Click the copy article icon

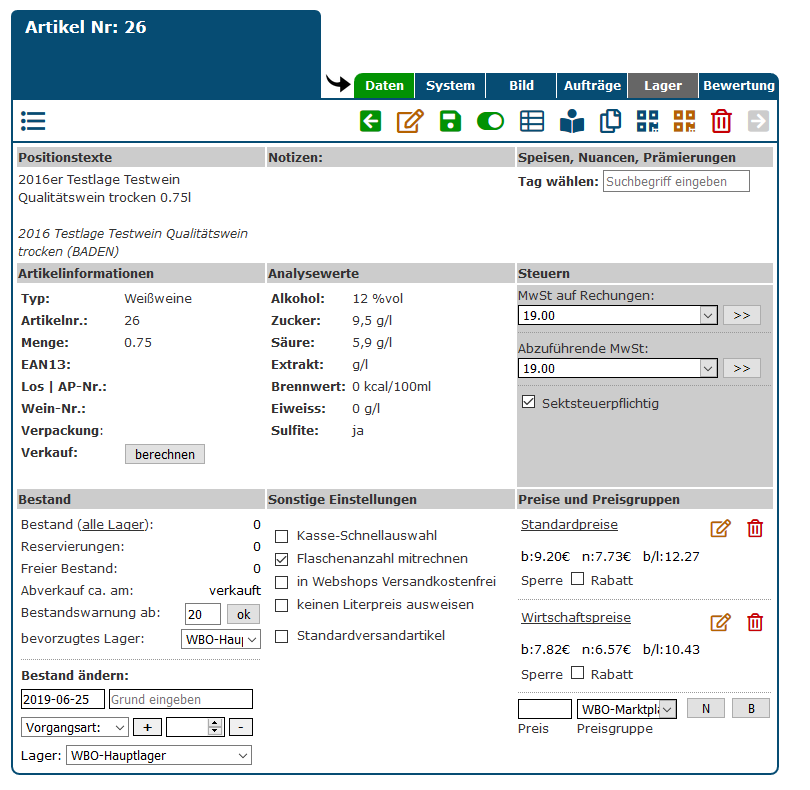[x=610, y=122]
